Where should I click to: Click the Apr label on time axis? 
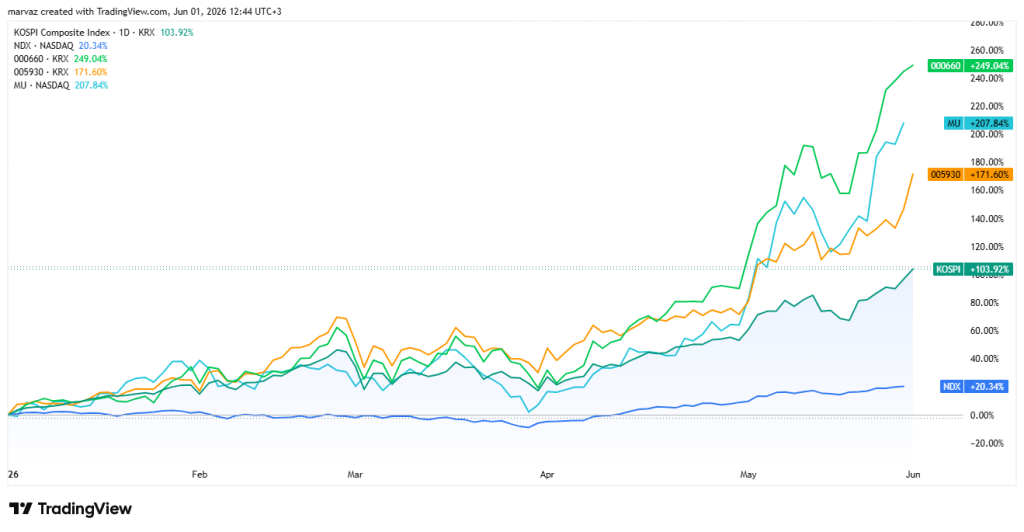pyautogui.click(x=547, y=475)
